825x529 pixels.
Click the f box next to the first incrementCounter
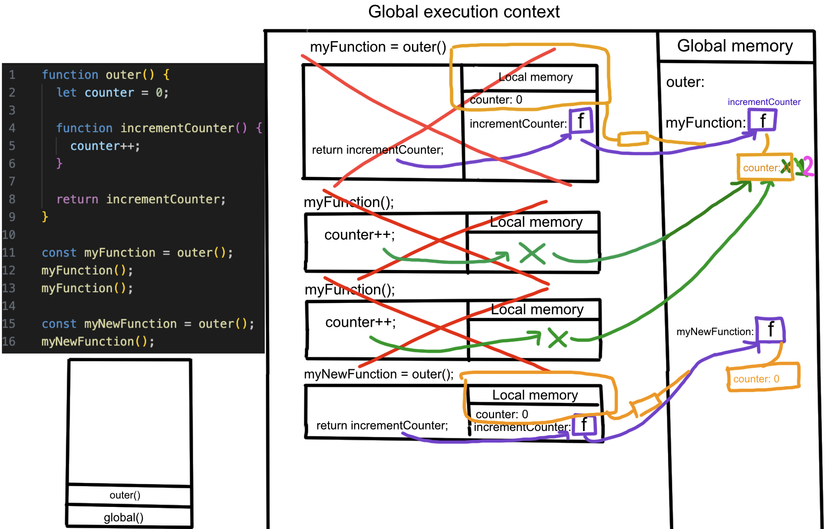(581, 121)
